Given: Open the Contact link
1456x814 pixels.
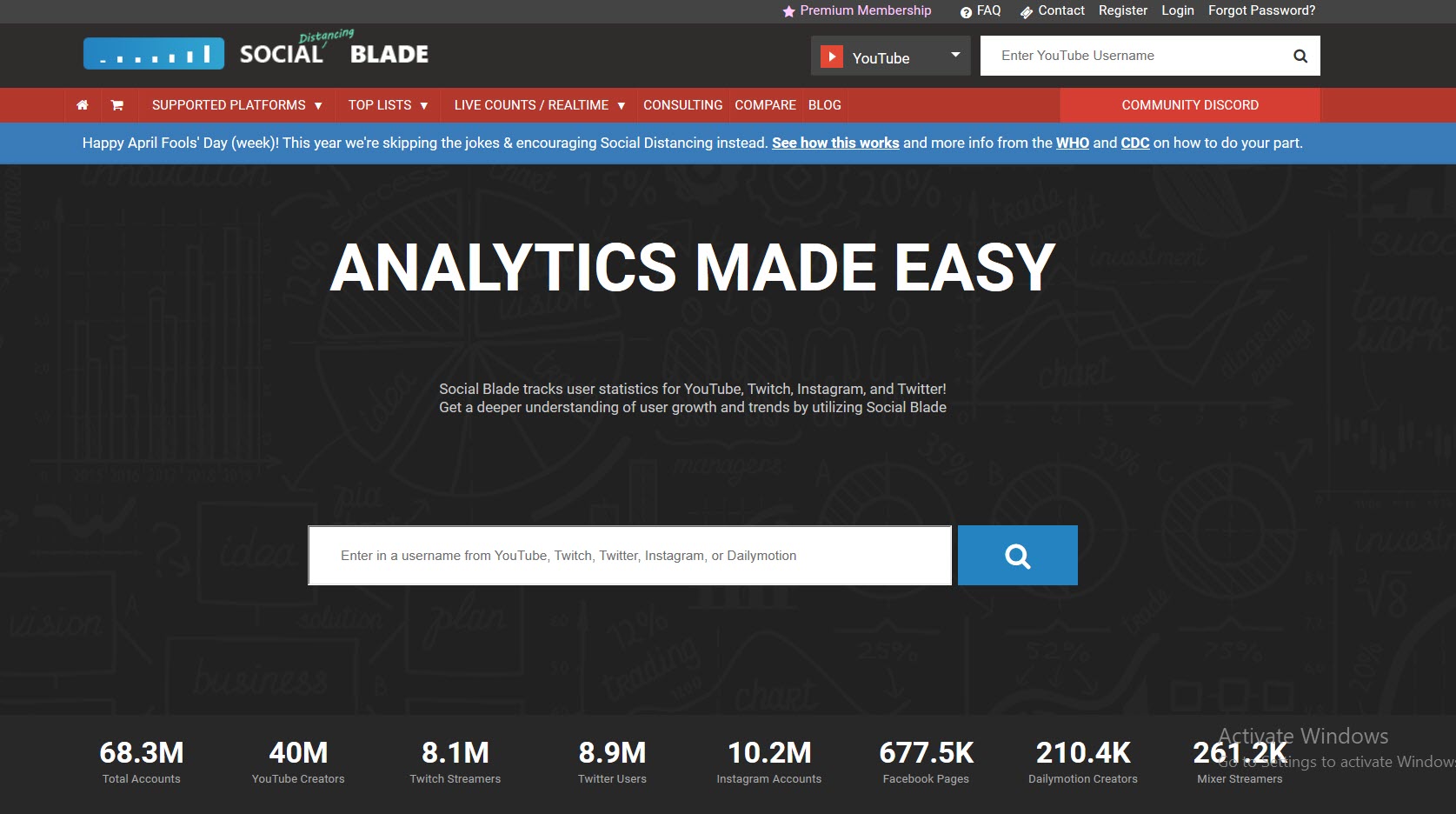Looking at the screenshot, I should (x=1061, y=10).
